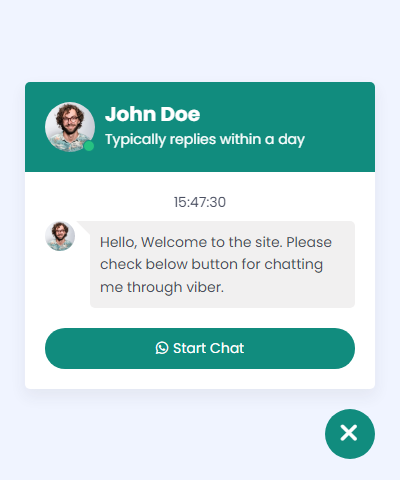Click the small avatar beside the message
This screenshot has width=400, height=480.
[x=60, y=236]
